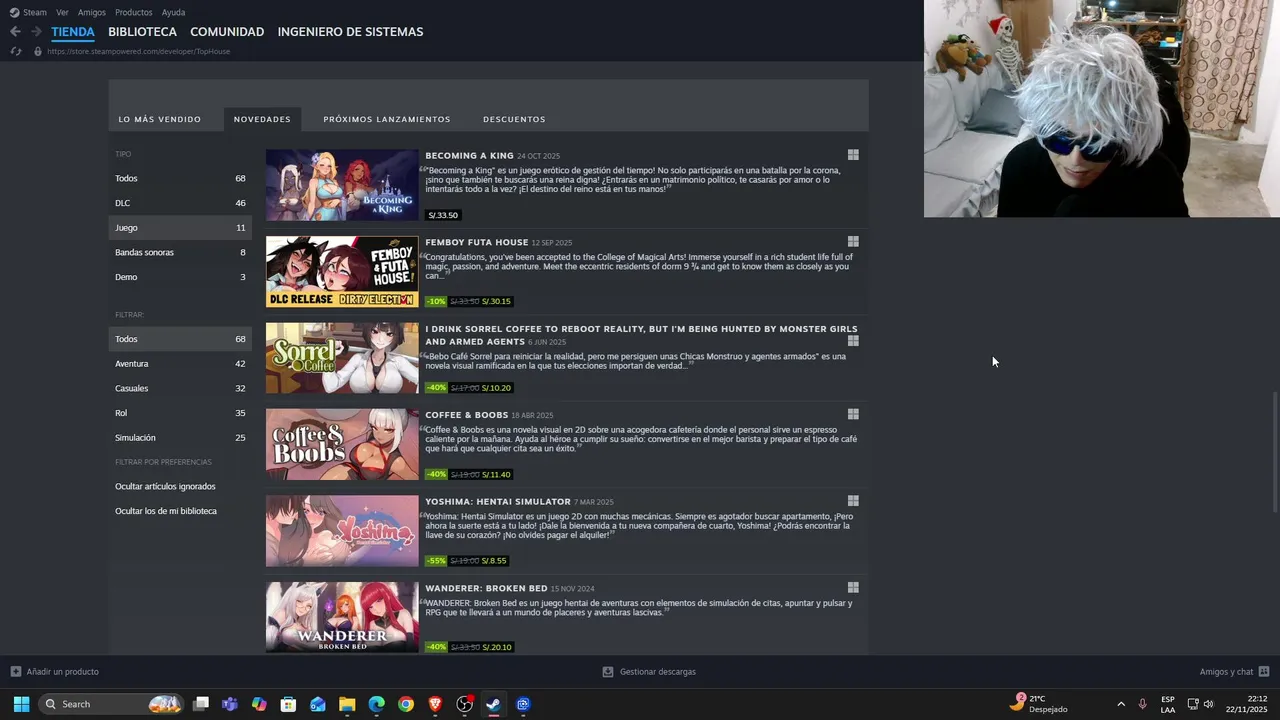
Task: Filter type by Todos under TIPO
Action: (180, 178)
